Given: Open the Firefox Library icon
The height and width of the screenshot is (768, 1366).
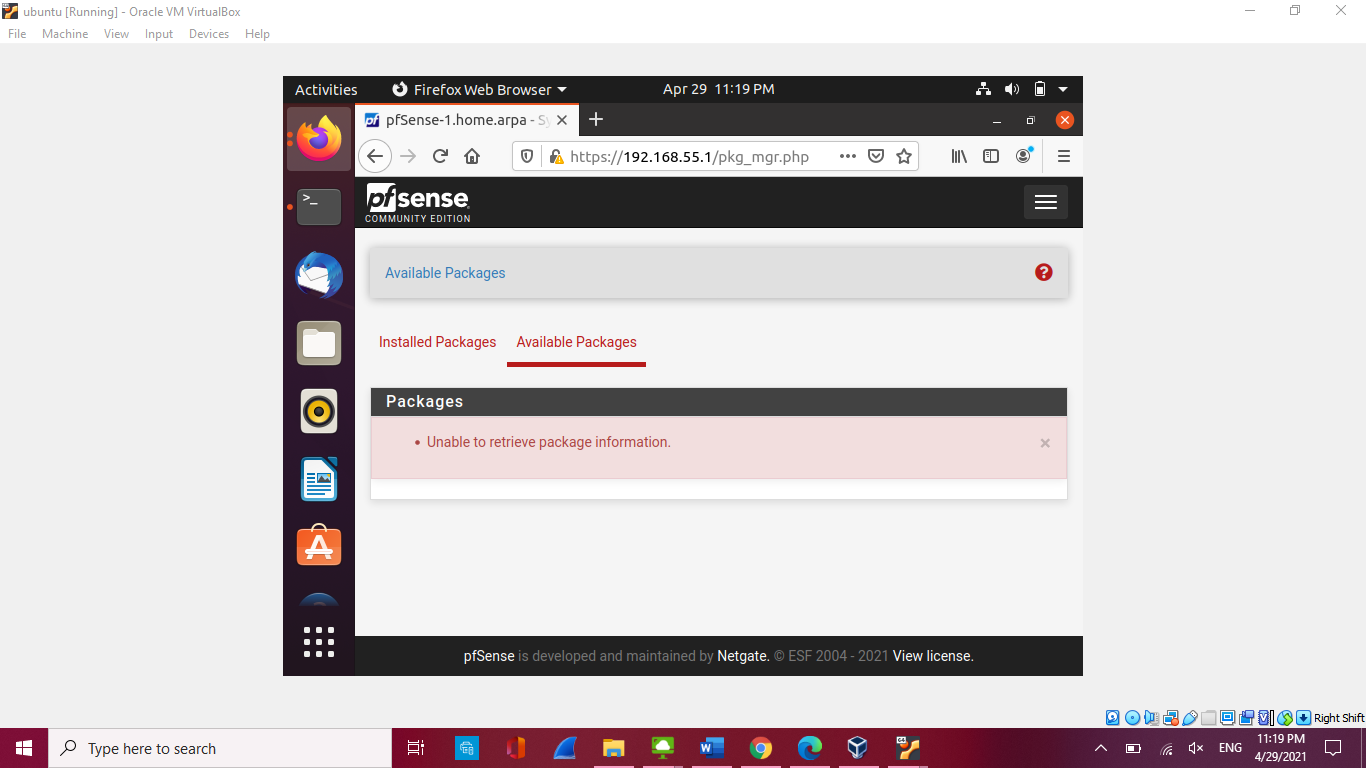Looking at the screenshot, I should click(959, 156).
